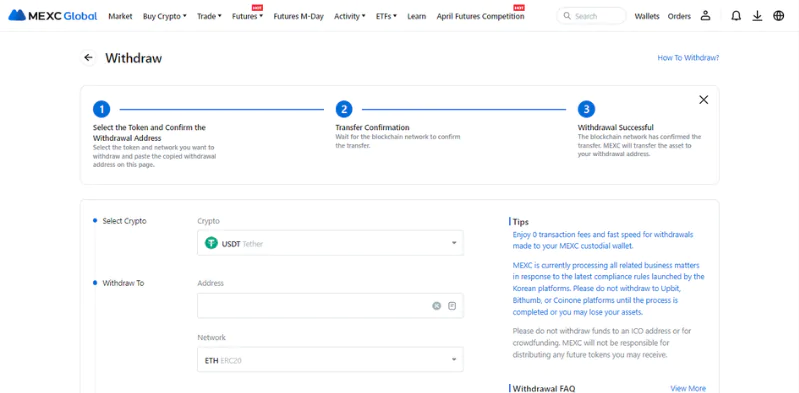Open address book icon in Address field
Image resolution: width=799 pixels, height=393 pixels.
pyautogui.click(x=452, y=306)
